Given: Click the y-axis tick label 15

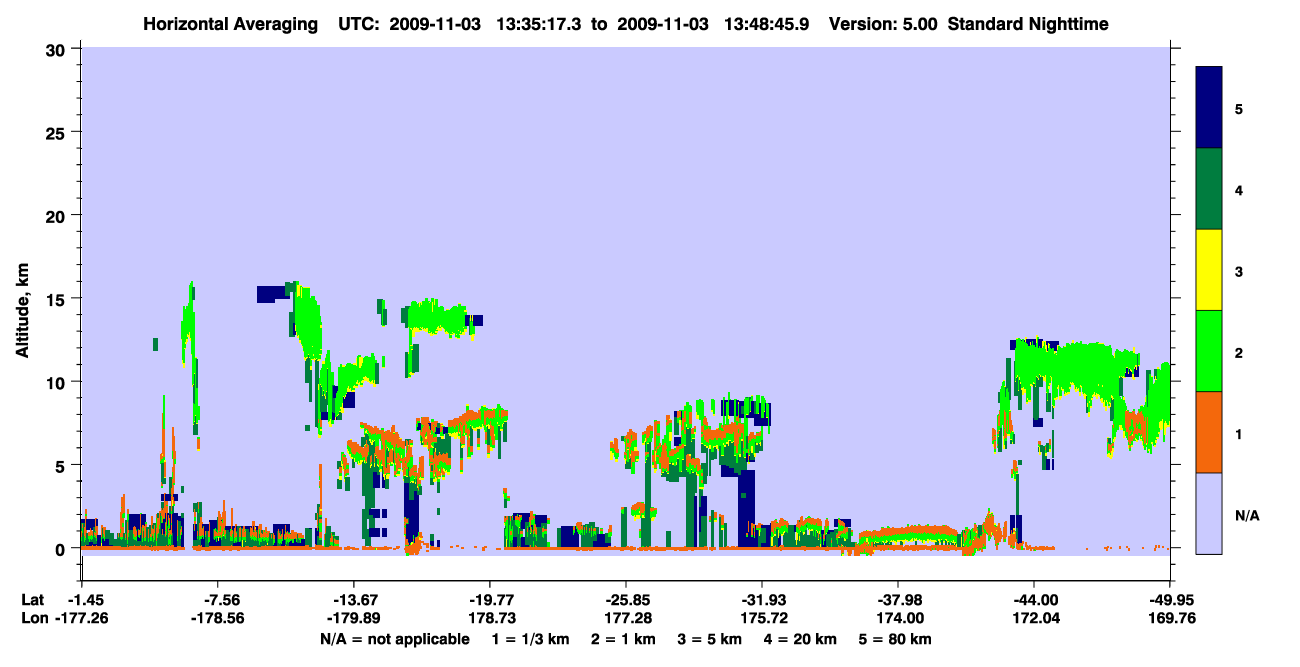Looking at the screenshot, I should pyautogui.click(x=58, y=299).
